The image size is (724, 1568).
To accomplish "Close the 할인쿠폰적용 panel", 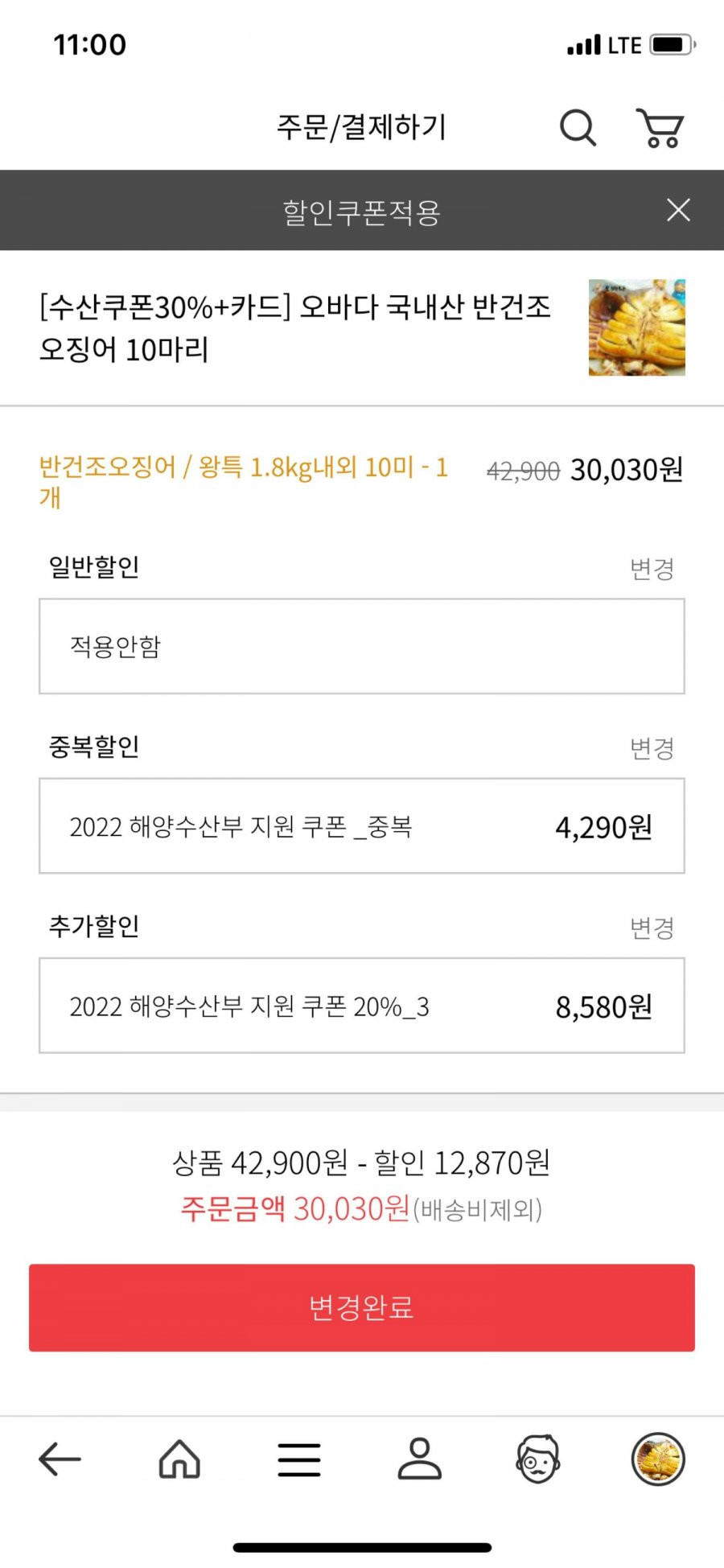I will (x=678, y=210).
